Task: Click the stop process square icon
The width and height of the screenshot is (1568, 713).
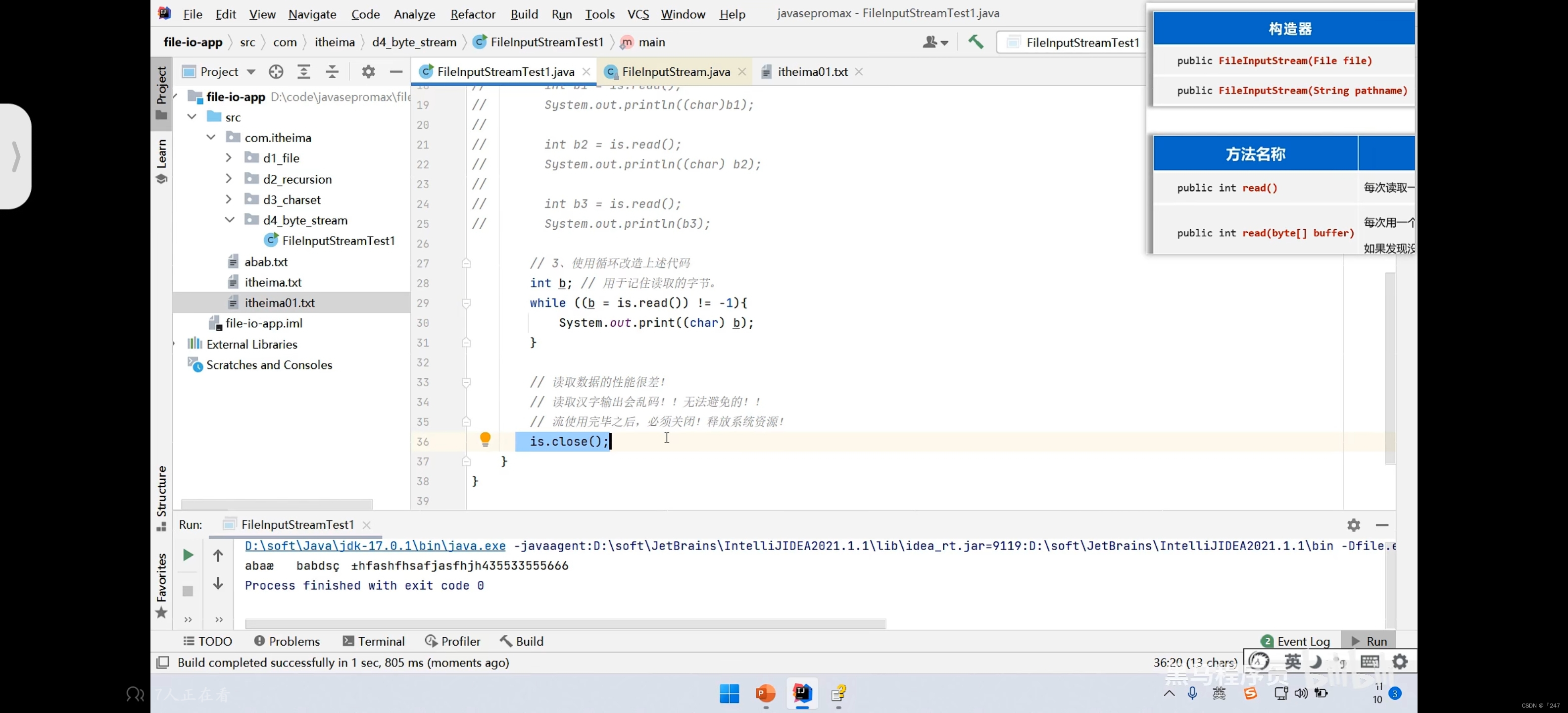Action: tap(188, 591)
